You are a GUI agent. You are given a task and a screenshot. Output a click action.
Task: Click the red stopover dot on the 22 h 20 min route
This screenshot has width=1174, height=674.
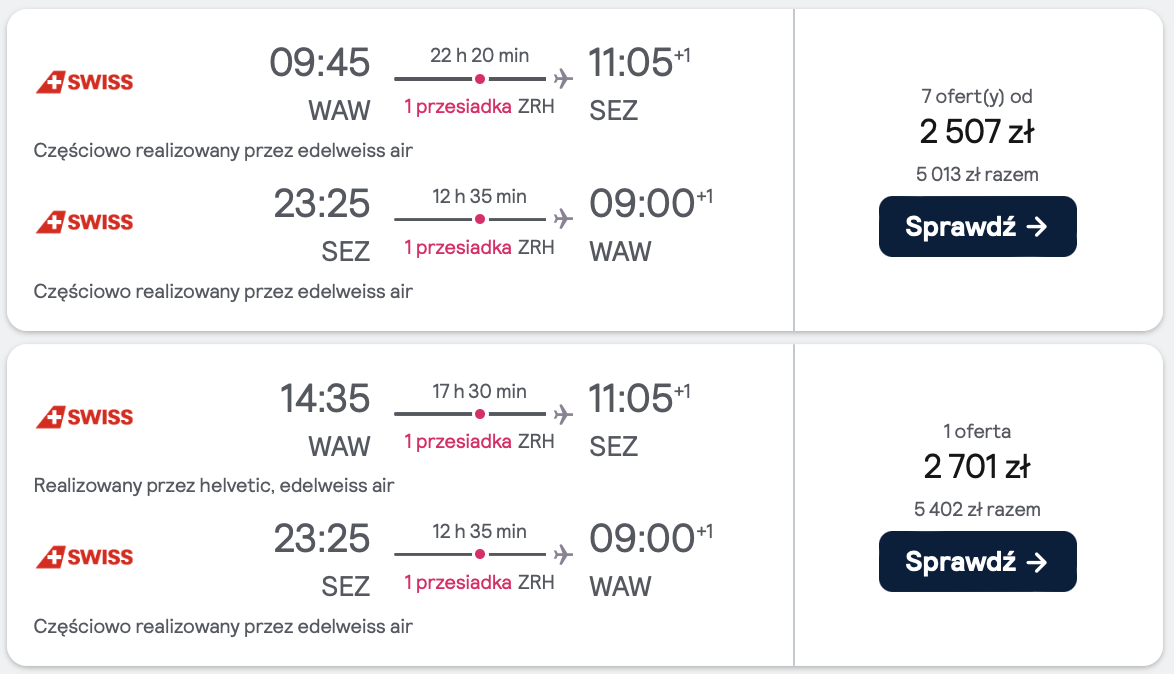tap(480, 78)
